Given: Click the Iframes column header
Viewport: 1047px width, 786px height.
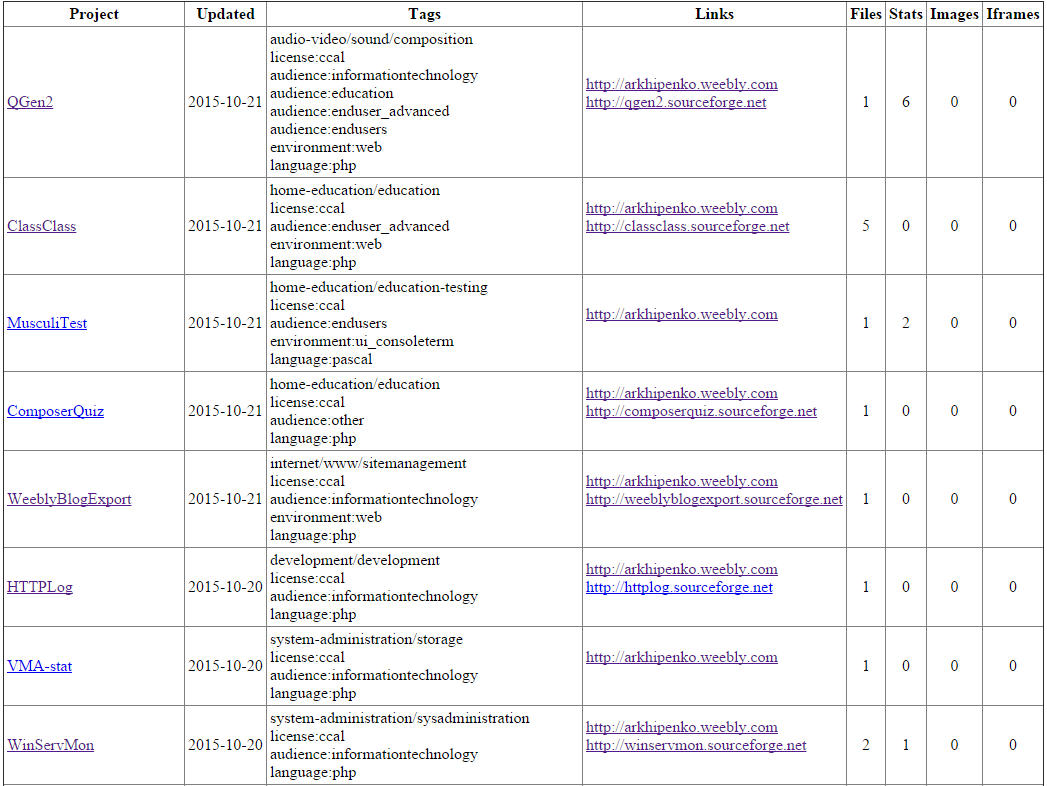Looking at the screenshot, I should (1012, 14).
